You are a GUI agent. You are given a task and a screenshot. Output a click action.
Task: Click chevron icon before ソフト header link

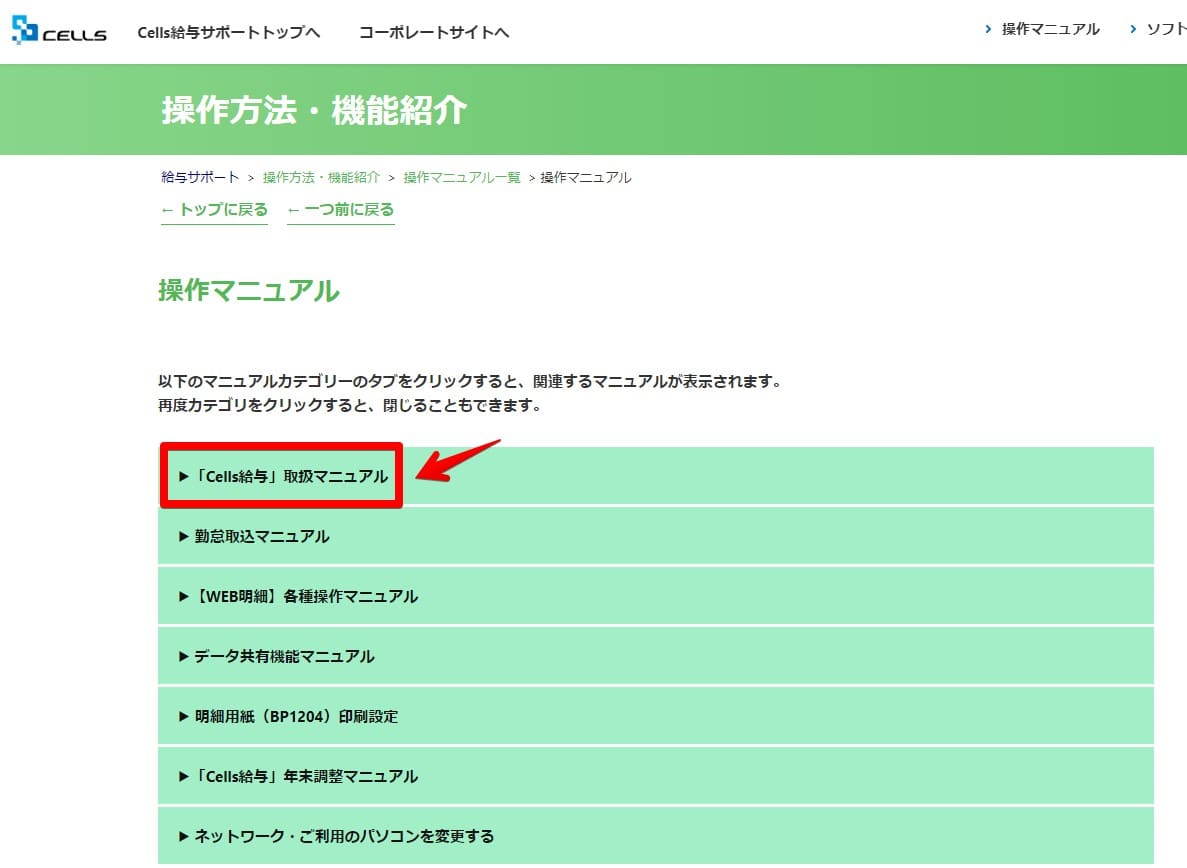click(x=1133, y=30)
